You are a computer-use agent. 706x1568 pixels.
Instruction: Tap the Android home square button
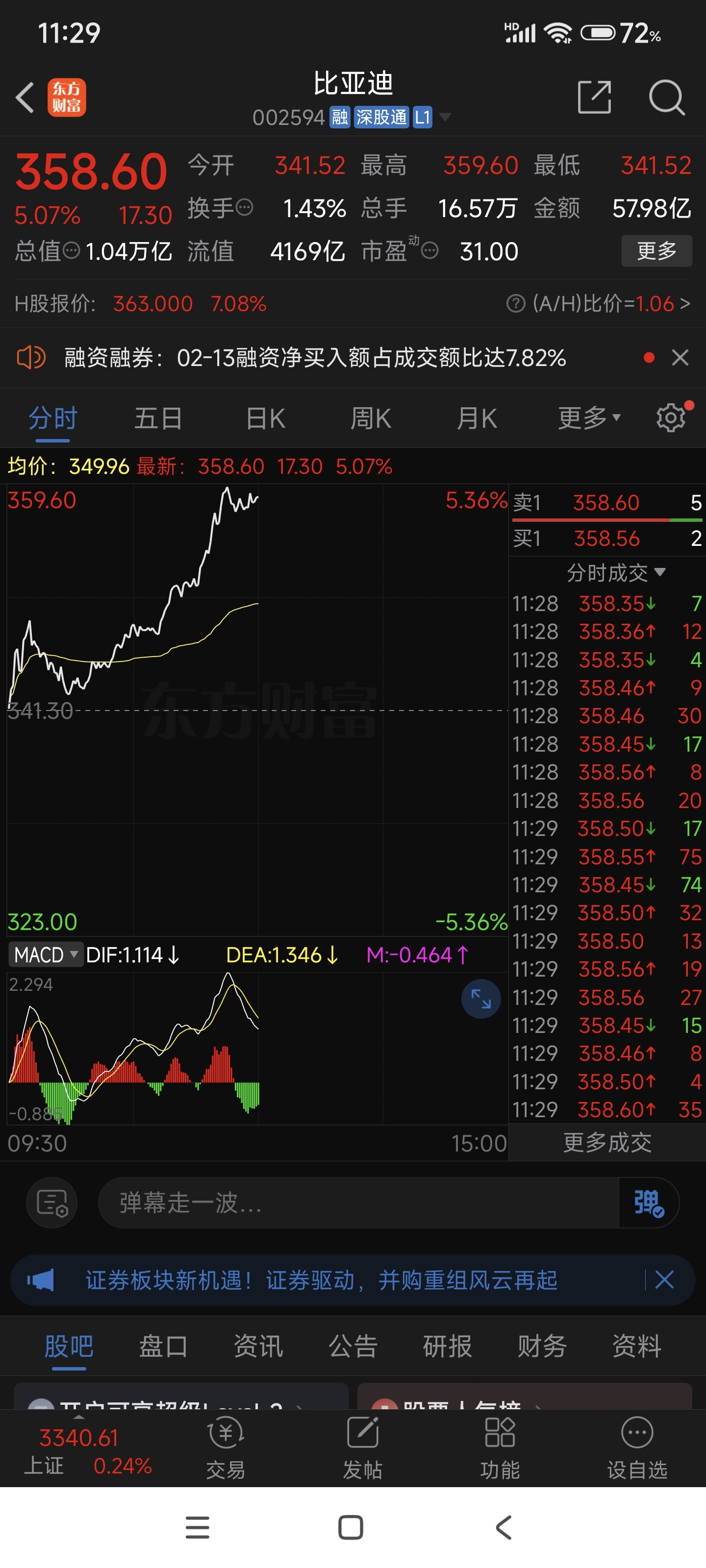tap(351, 1527)
